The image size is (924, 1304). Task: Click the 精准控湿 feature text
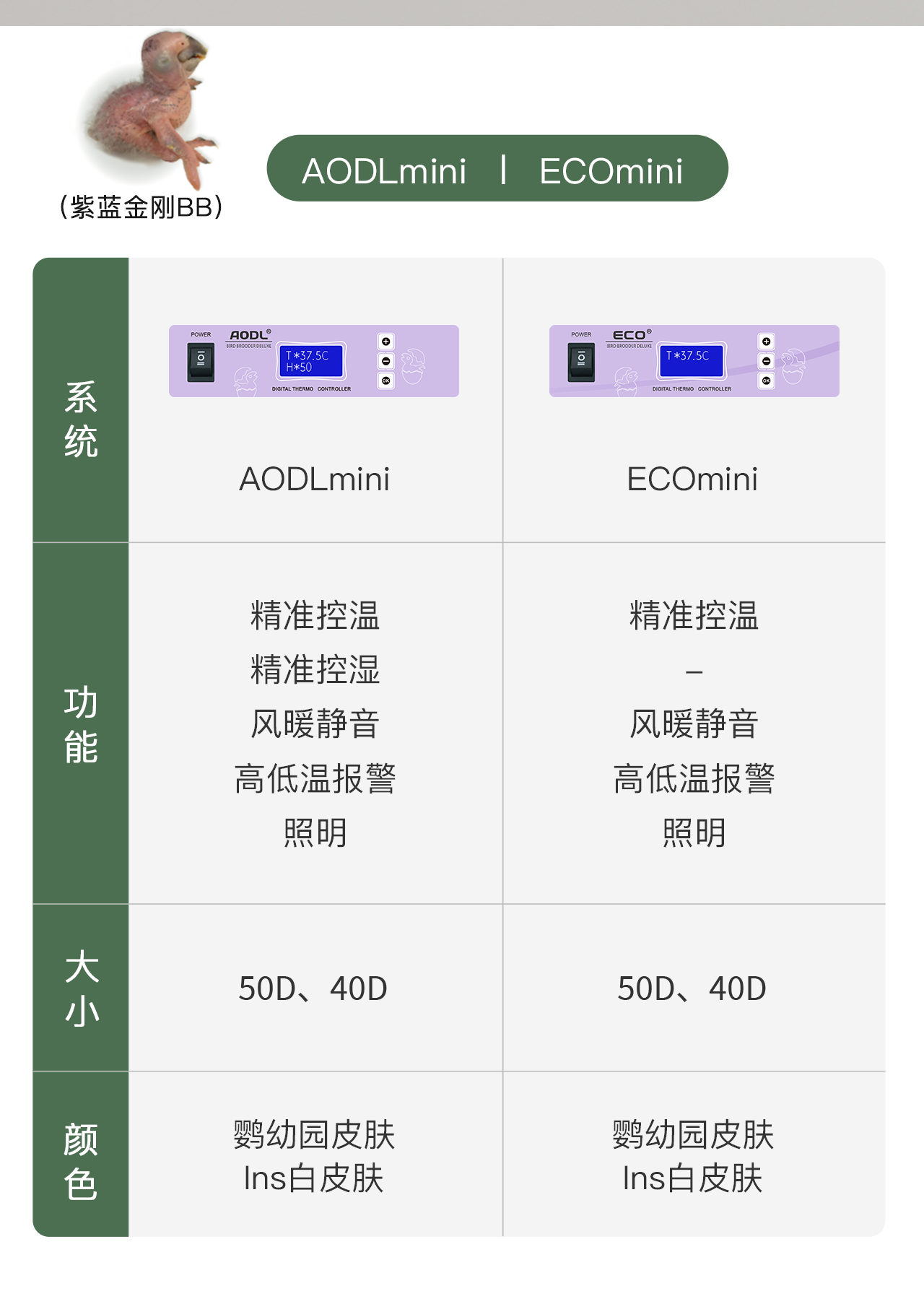(x=315, y=669)
